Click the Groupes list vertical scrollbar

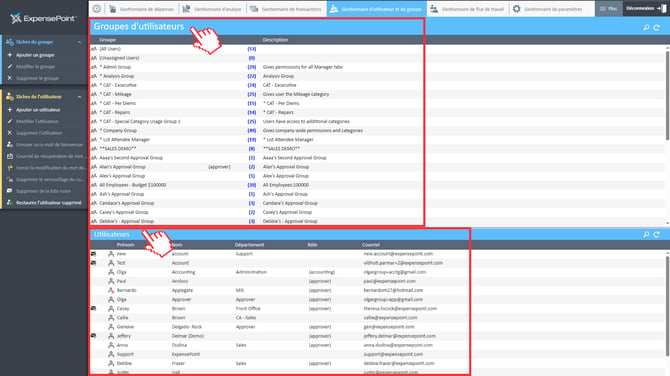(x=667, y=95)
